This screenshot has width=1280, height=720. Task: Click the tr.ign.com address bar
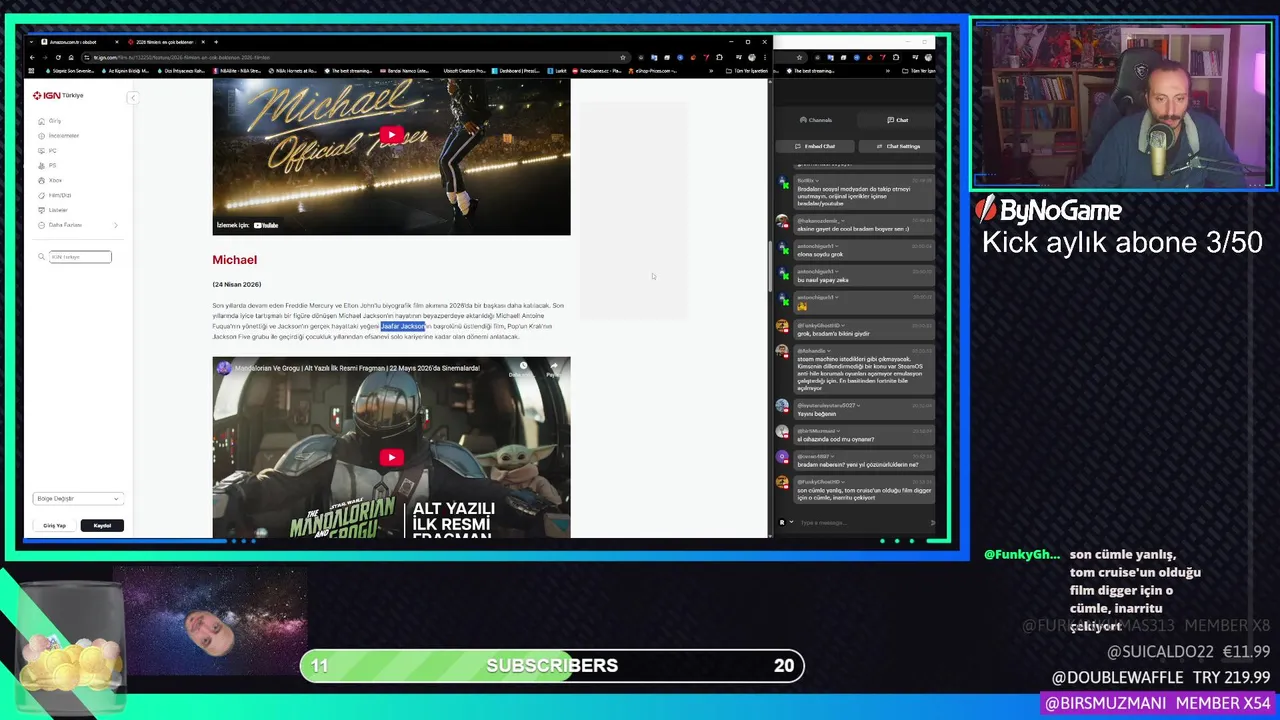[x=355, y=57]
